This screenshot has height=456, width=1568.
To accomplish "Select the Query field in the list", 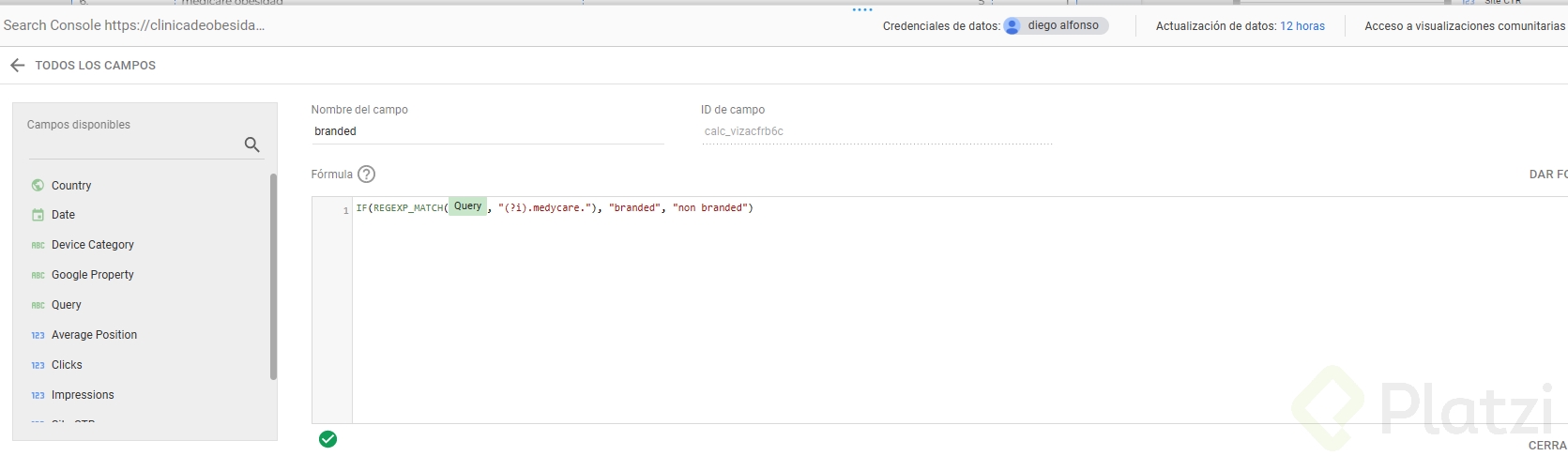I will pyautogui.click(x=67, y=305).
